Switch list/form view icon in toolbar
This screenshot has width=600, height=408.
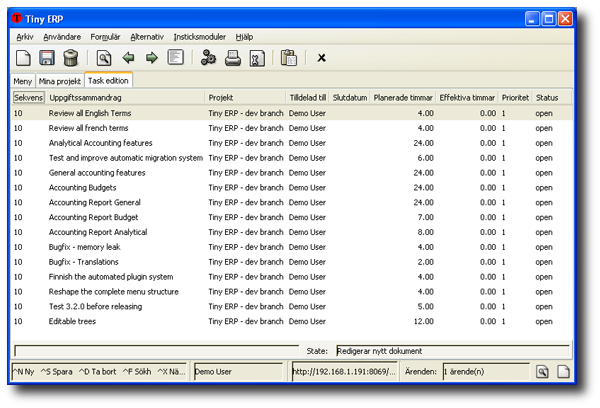click(176, 57)
